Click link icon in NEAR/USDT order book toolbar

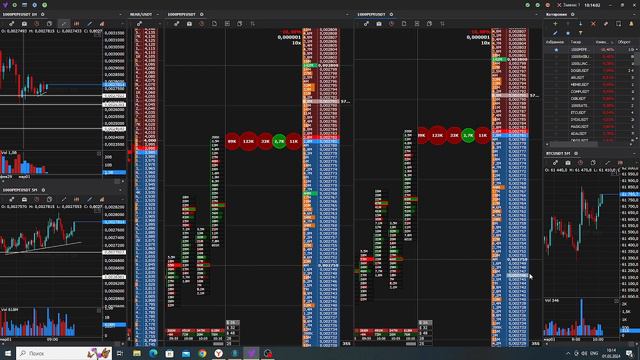pyautogui.click(x=140, y=24)
